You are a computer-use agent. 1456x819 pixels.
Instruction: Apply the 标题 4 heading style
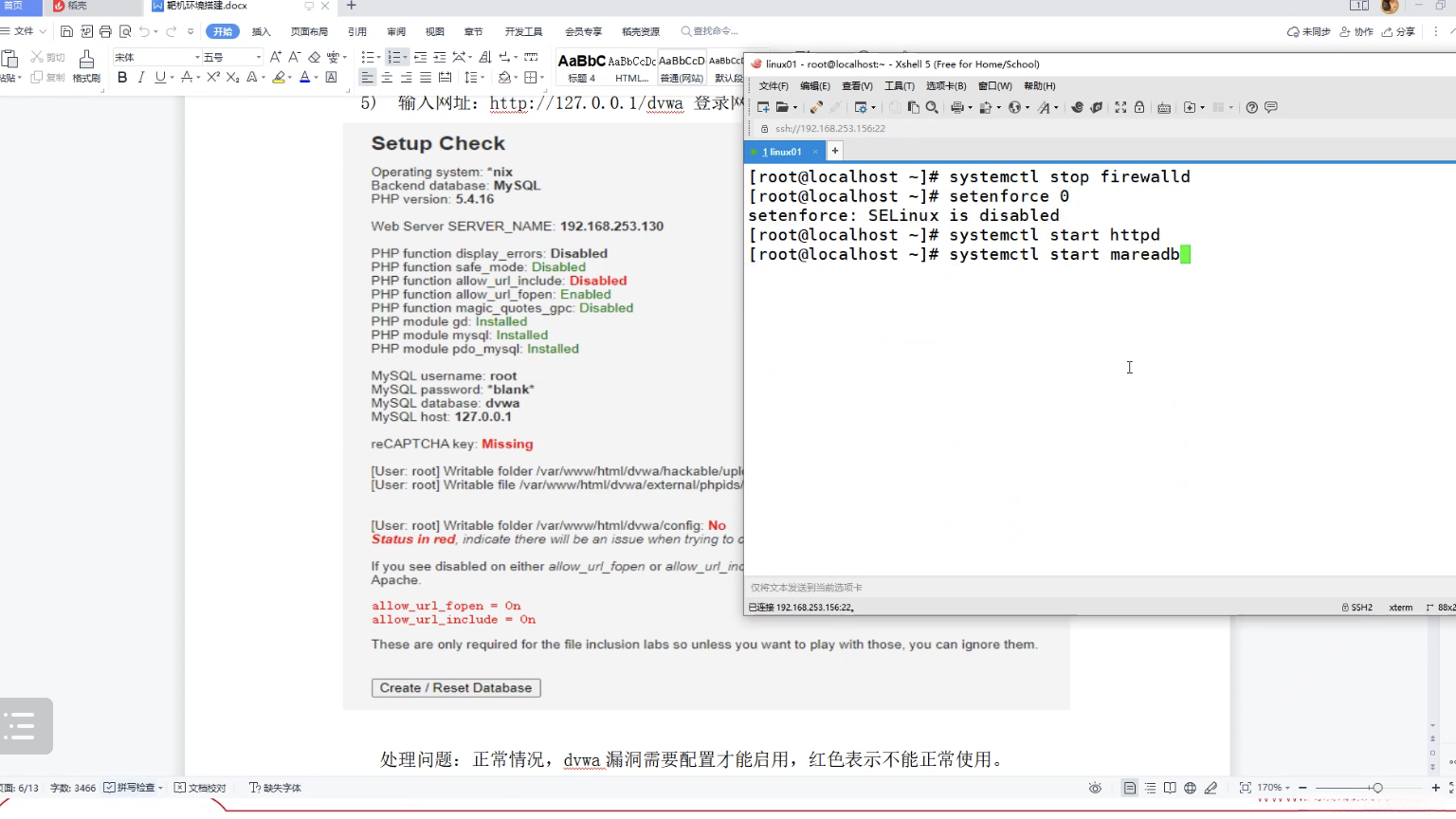coord(581,68)
